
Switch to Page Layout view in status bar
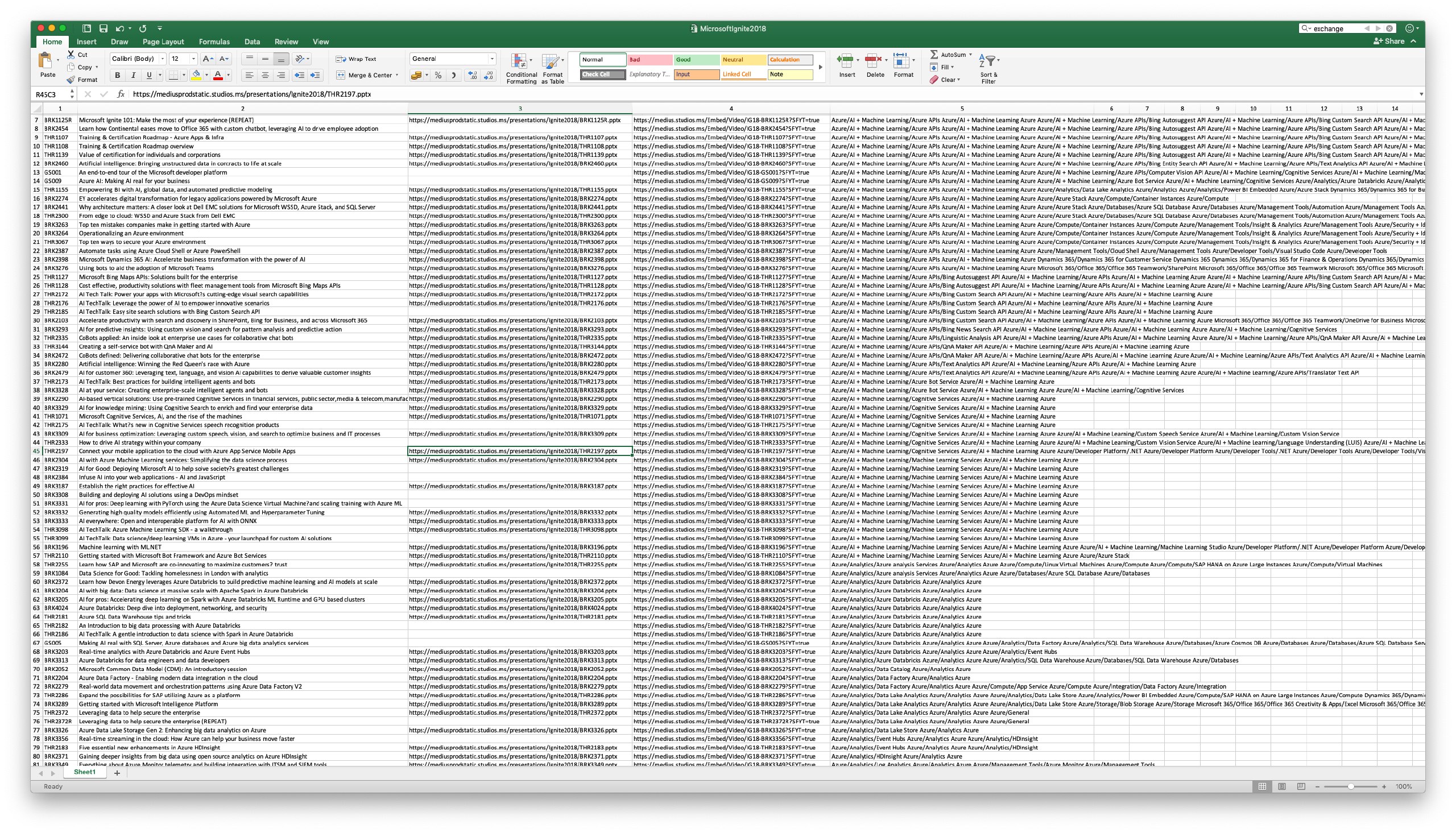point(1282,786)
